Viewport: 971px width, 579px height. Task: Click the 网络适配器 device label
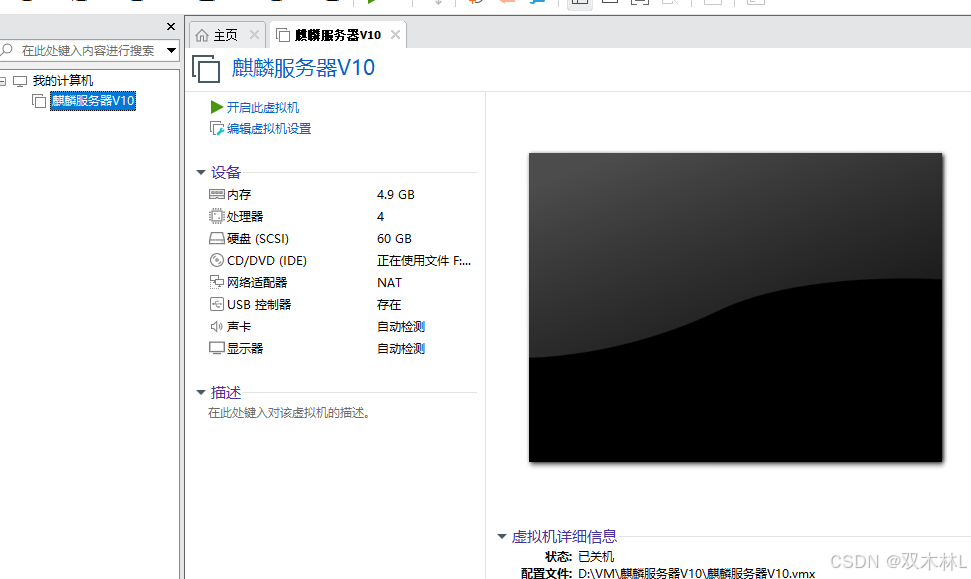[257, 282]
